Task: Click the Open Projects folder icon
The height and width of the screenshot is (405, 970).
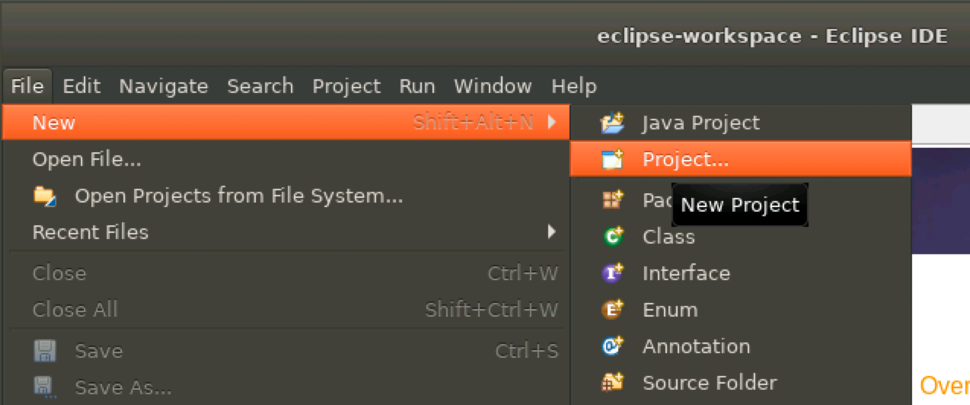Action: 45,196
